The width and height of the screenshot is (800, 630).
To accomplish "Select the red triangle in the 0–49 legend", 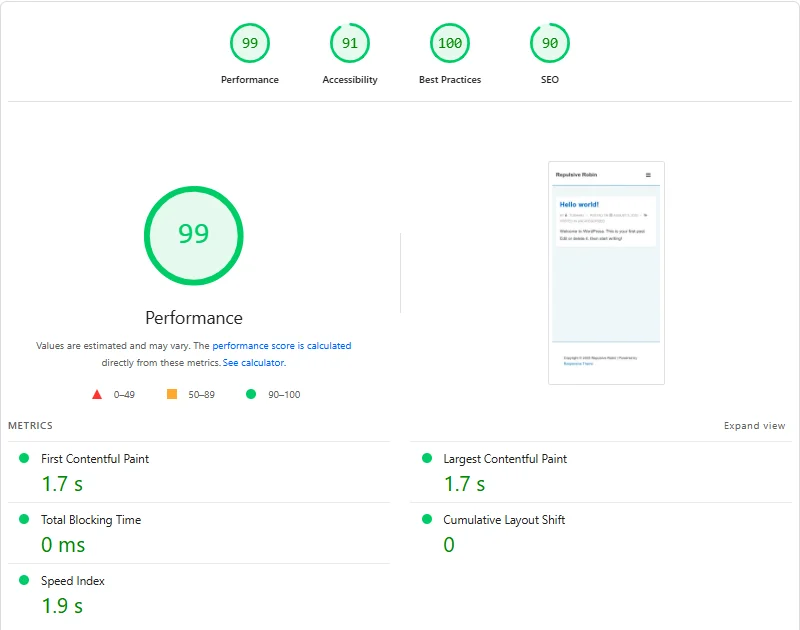I will tap(98, 394).
